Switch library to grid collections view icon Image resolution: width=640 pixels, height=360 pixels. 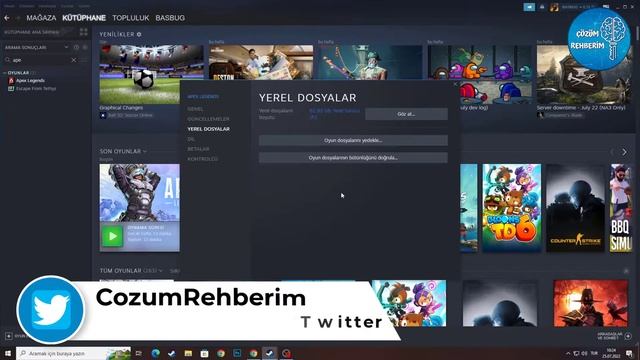tap(84, 32)
